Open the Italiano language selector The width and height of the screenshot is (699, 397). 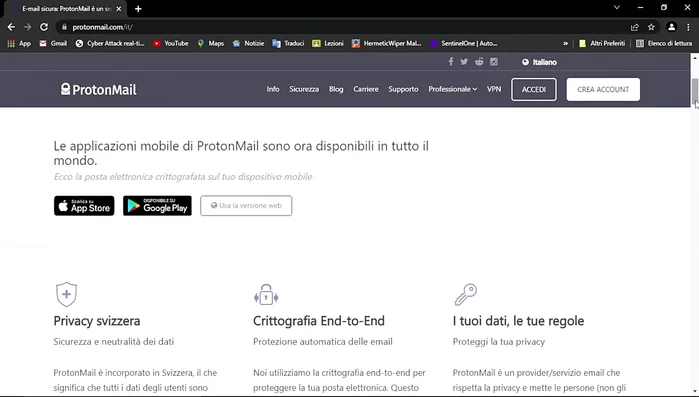pyautogui.click(x=539, y=62)
